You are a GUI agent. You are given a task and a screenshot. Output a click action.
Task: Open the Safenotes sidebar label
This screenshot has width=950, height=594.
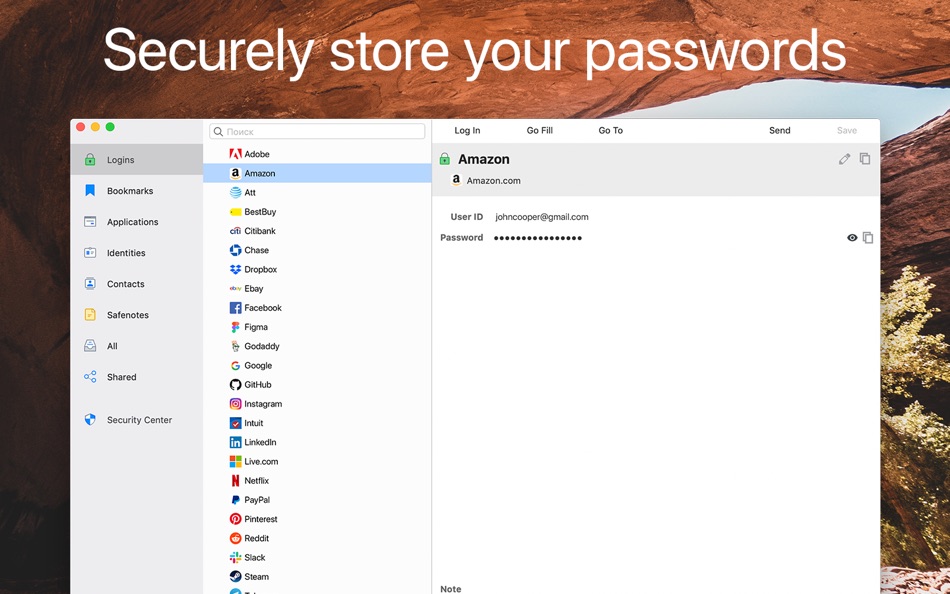click(x=128, y=315)
